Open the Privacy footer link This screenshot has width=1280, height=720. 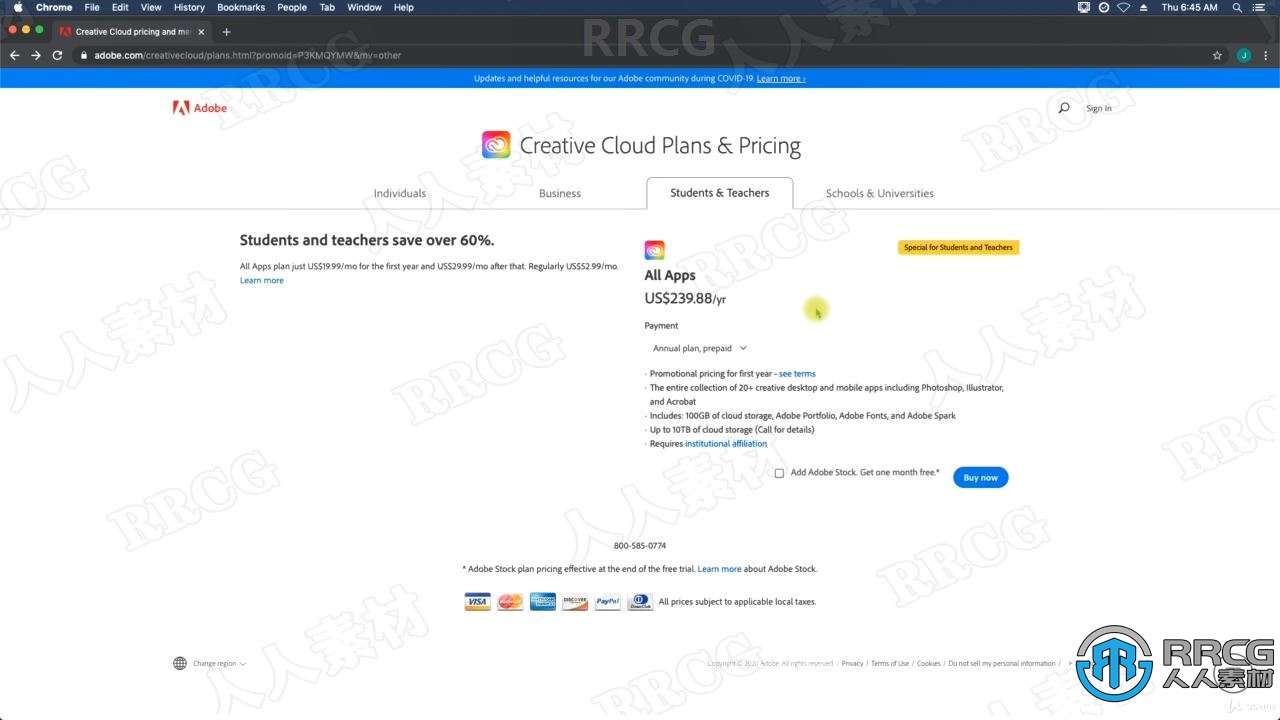[852, 664]
